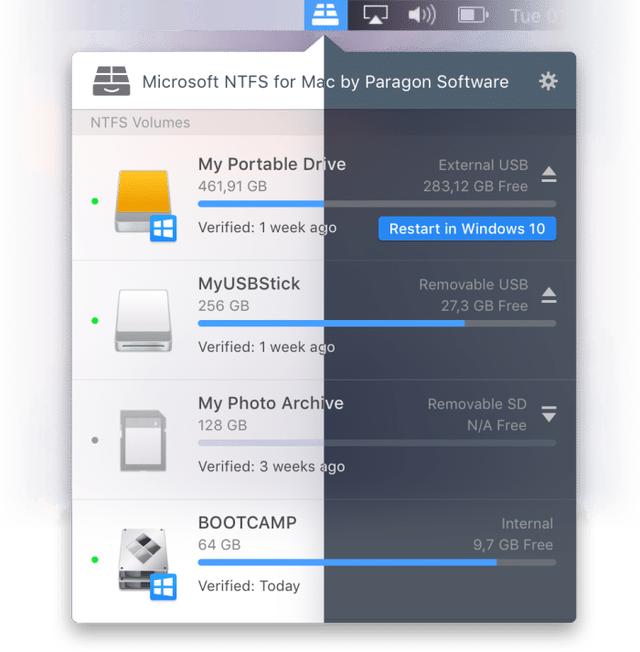The height and width of the screenshot is (652, 640).
Task: Click the green status dot for BOOTCAMP
Action: 95,560
